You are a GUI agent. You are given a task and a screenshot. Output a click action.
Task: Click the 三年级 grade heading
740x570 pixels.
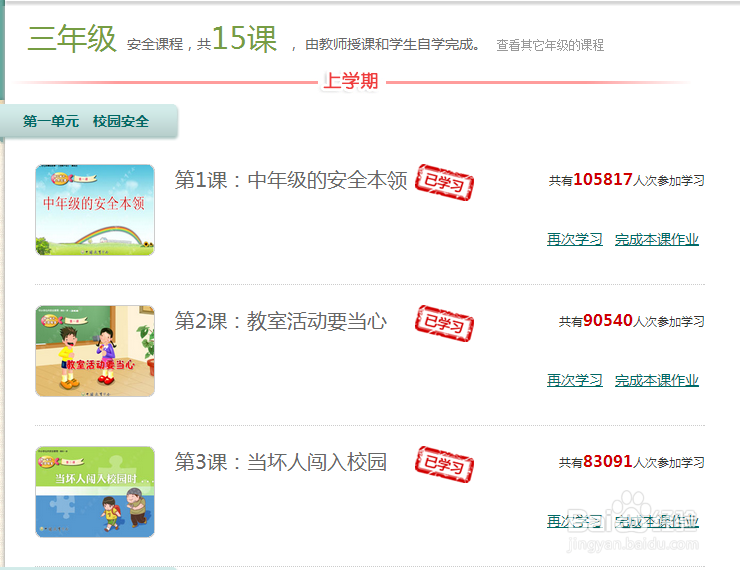tap(72, 38)
